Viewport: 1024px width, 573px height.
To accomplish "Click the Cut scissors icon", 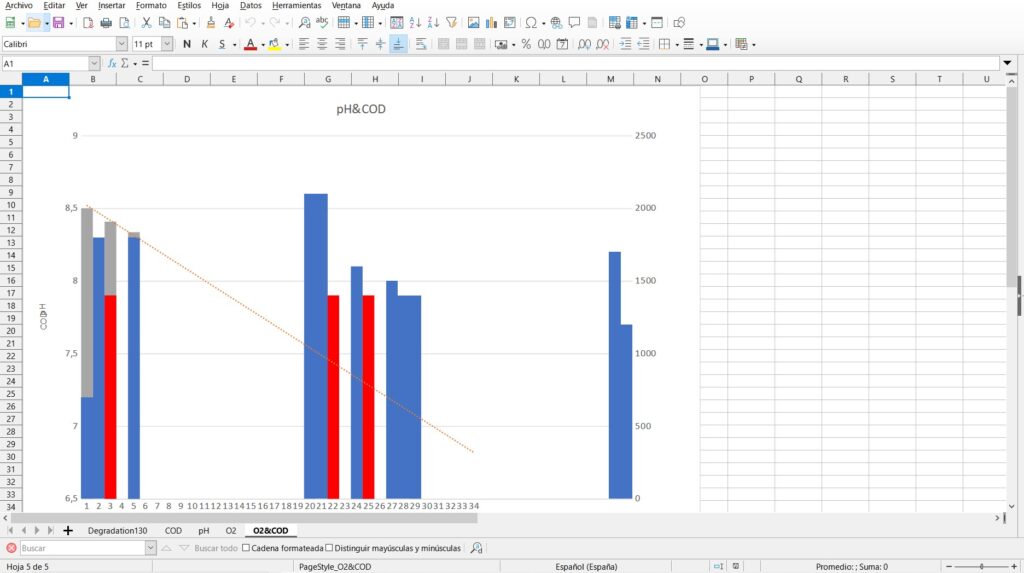I will coord(146,23).
